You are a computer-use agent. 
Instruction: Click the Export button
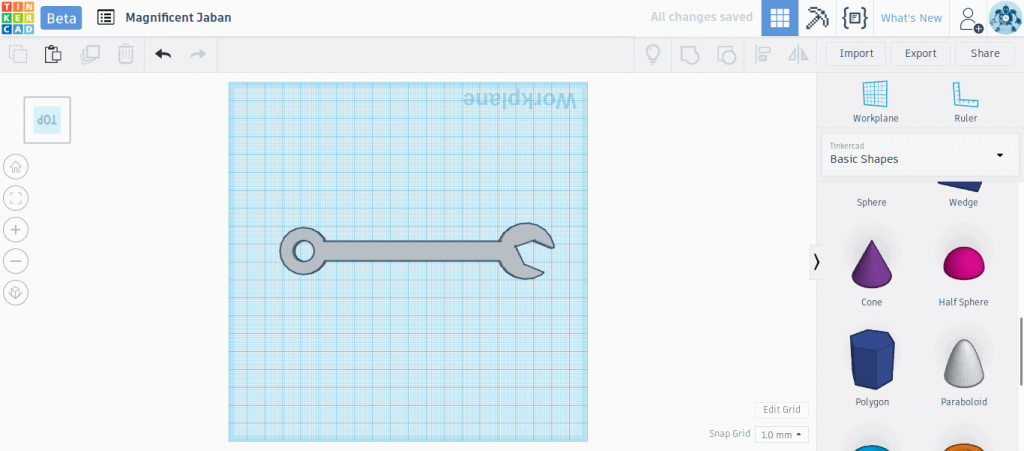pyautogui.click(x=920, y=54)
